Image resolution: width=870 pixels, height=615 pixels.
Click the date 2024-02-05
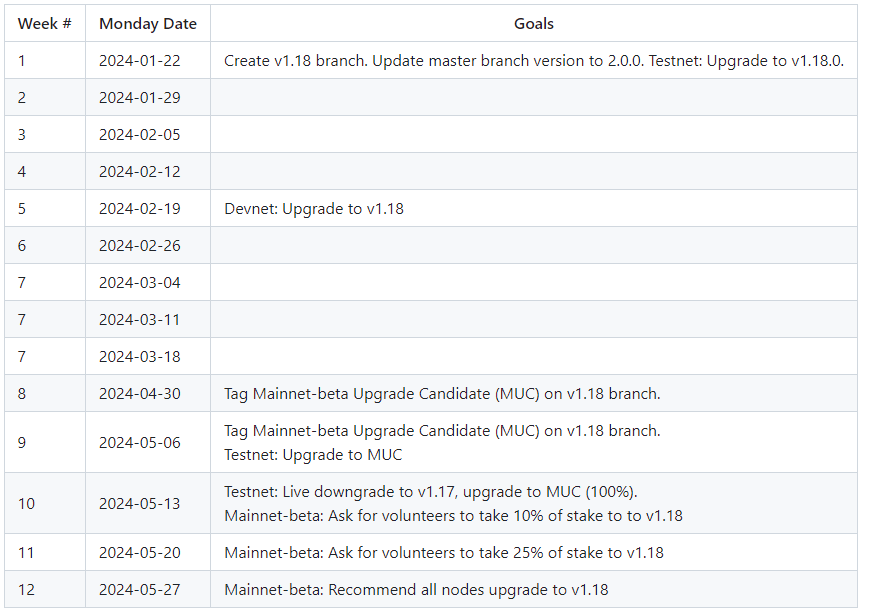click(x=139, y=134)
